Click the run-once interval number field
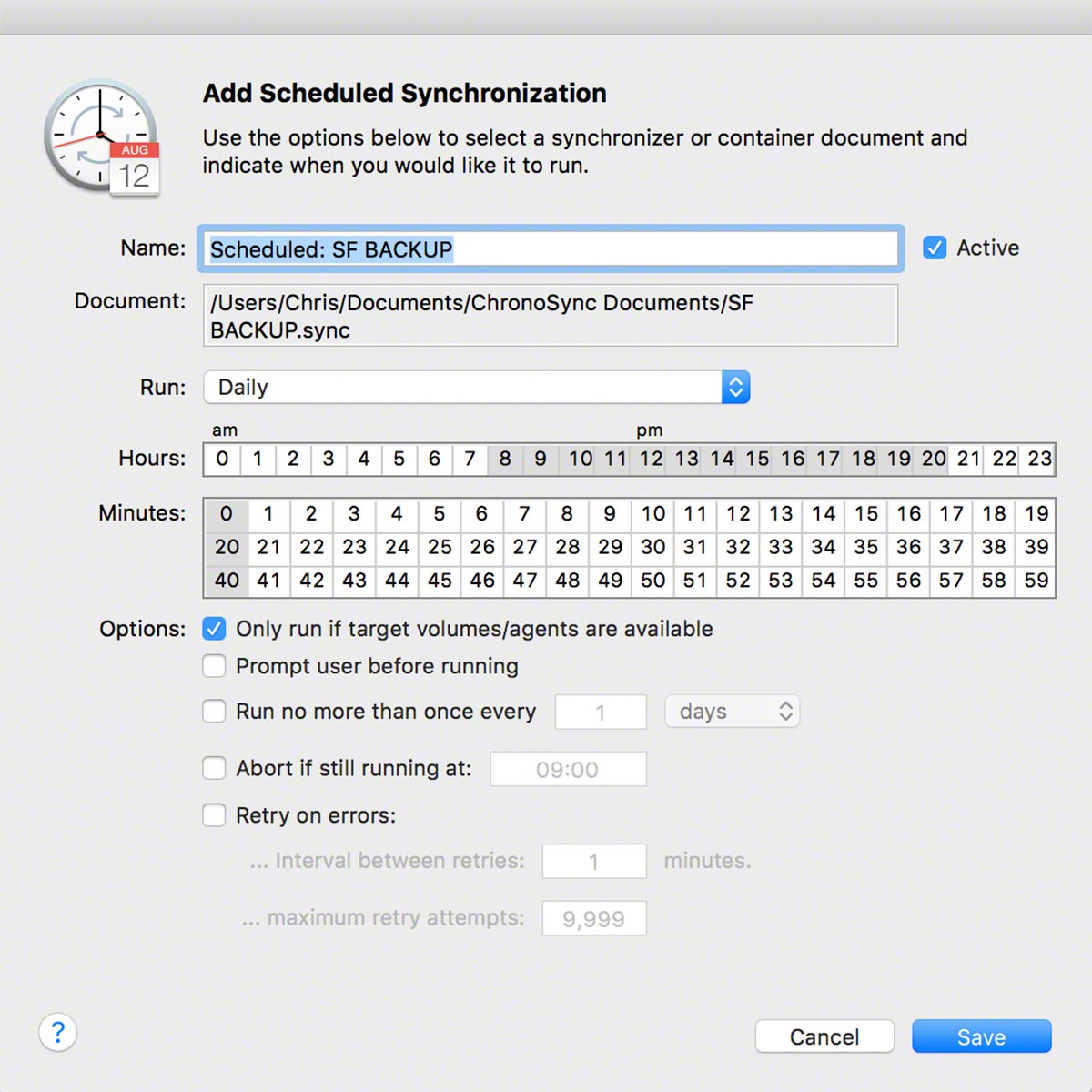 pos(601,712)
